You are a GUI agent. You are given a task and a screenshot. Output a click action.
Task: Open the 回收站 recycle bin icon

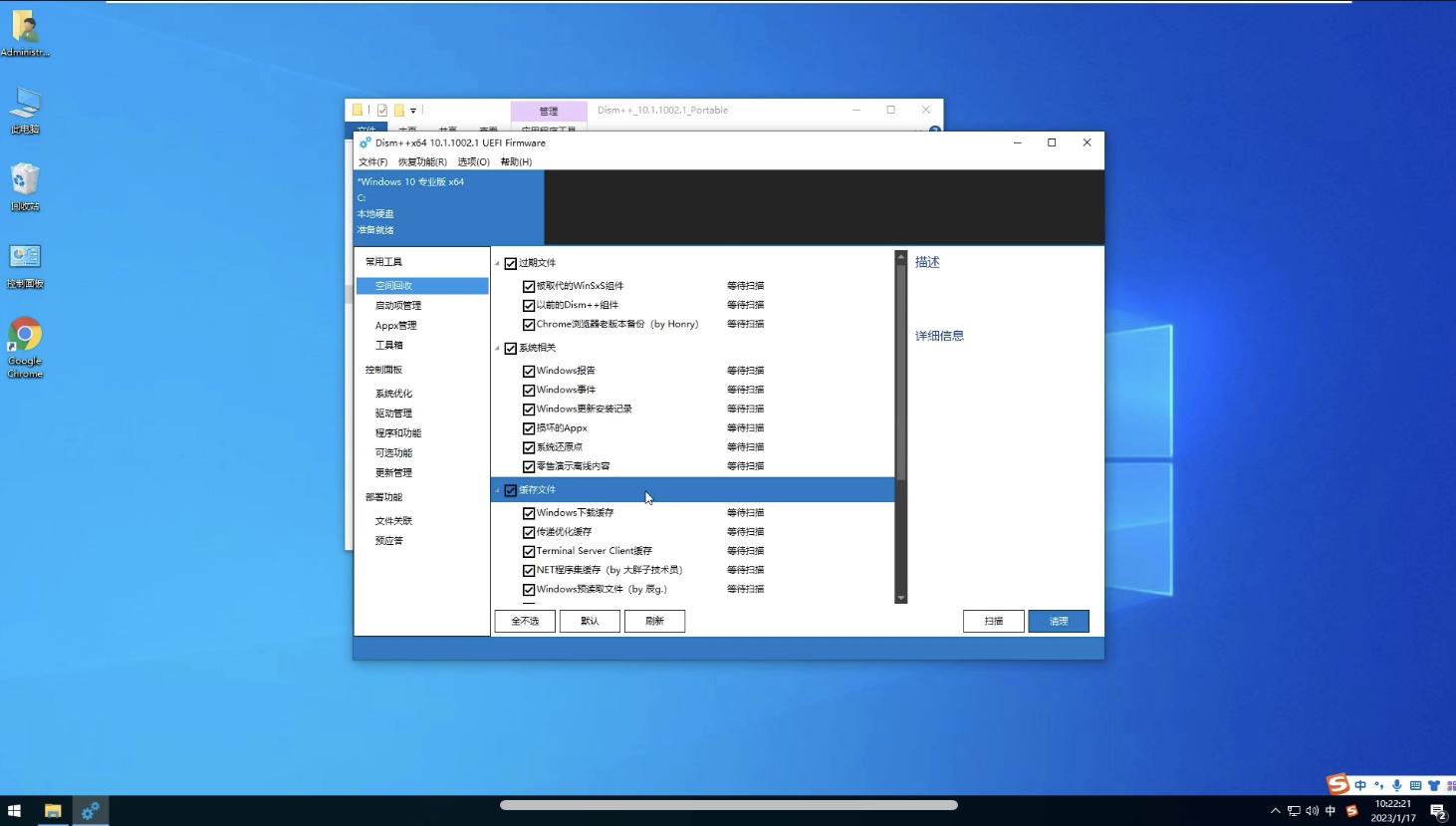(25, 186)
